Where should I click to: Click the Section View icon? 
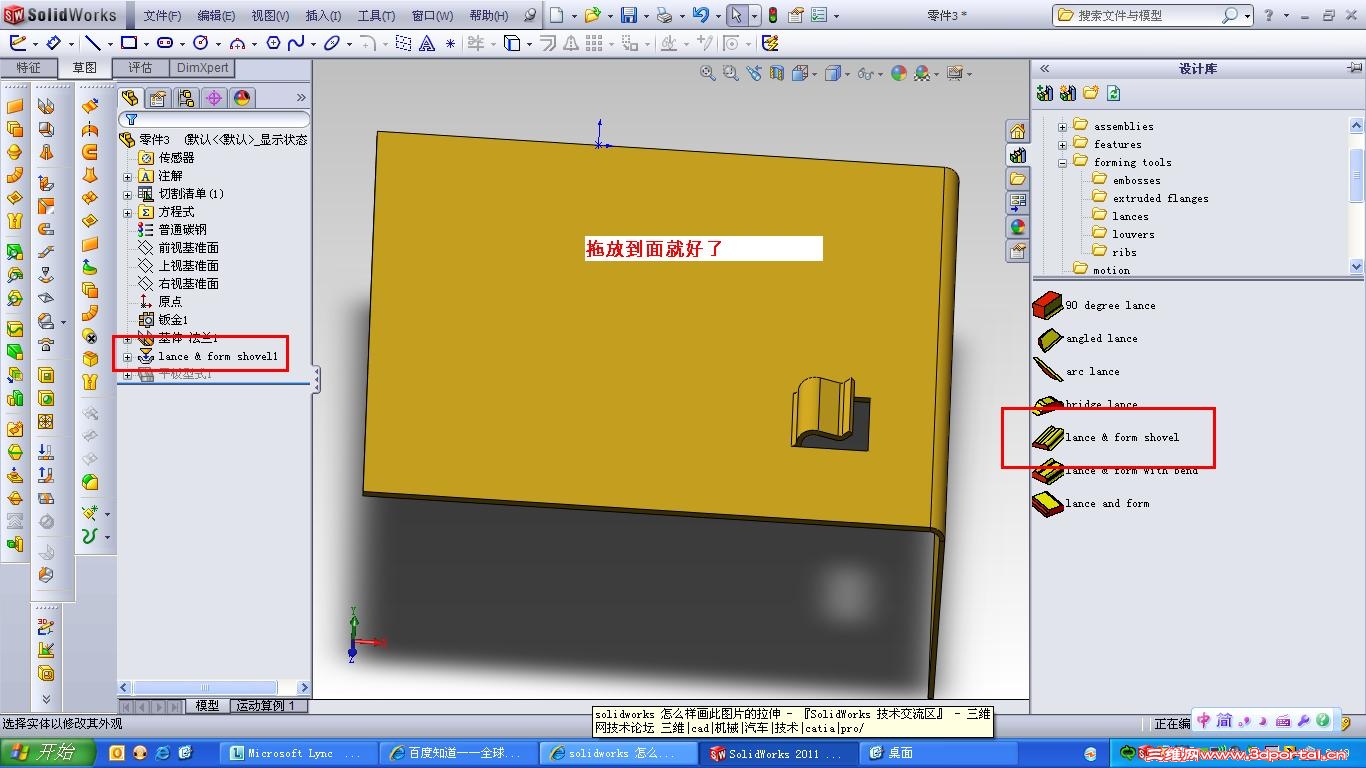click(x=777, y=73)
